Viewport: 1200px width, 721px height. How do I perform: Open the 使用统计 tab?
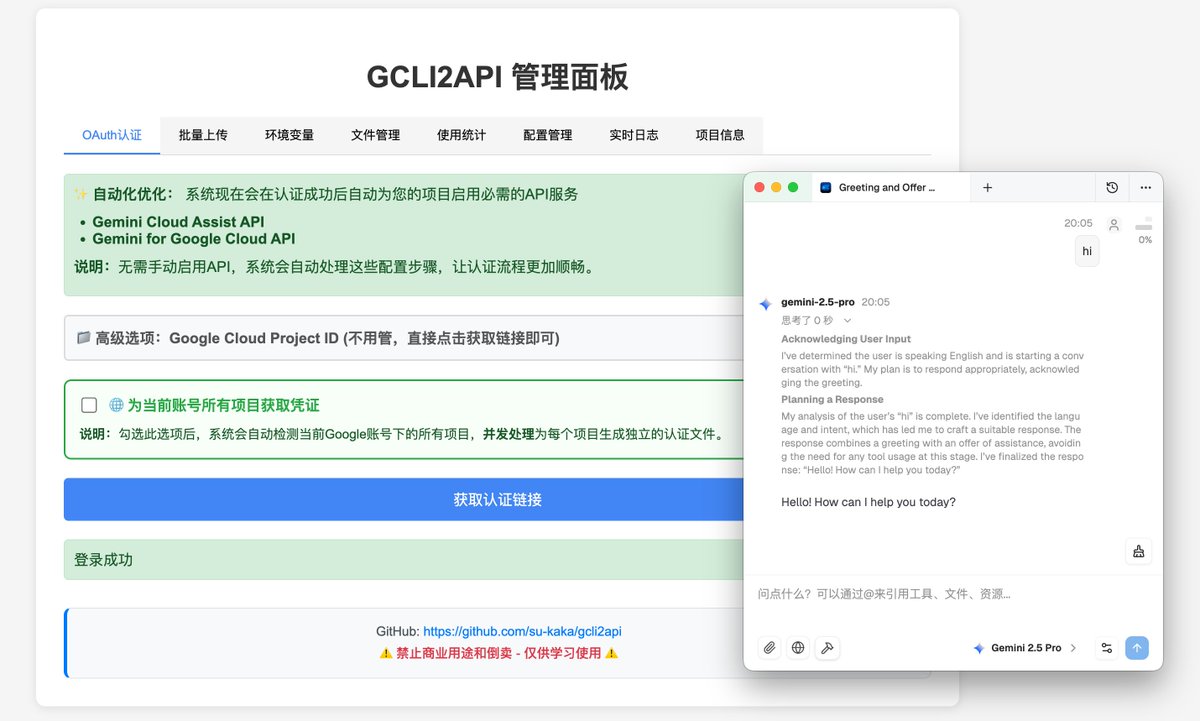tap(461, 135)
